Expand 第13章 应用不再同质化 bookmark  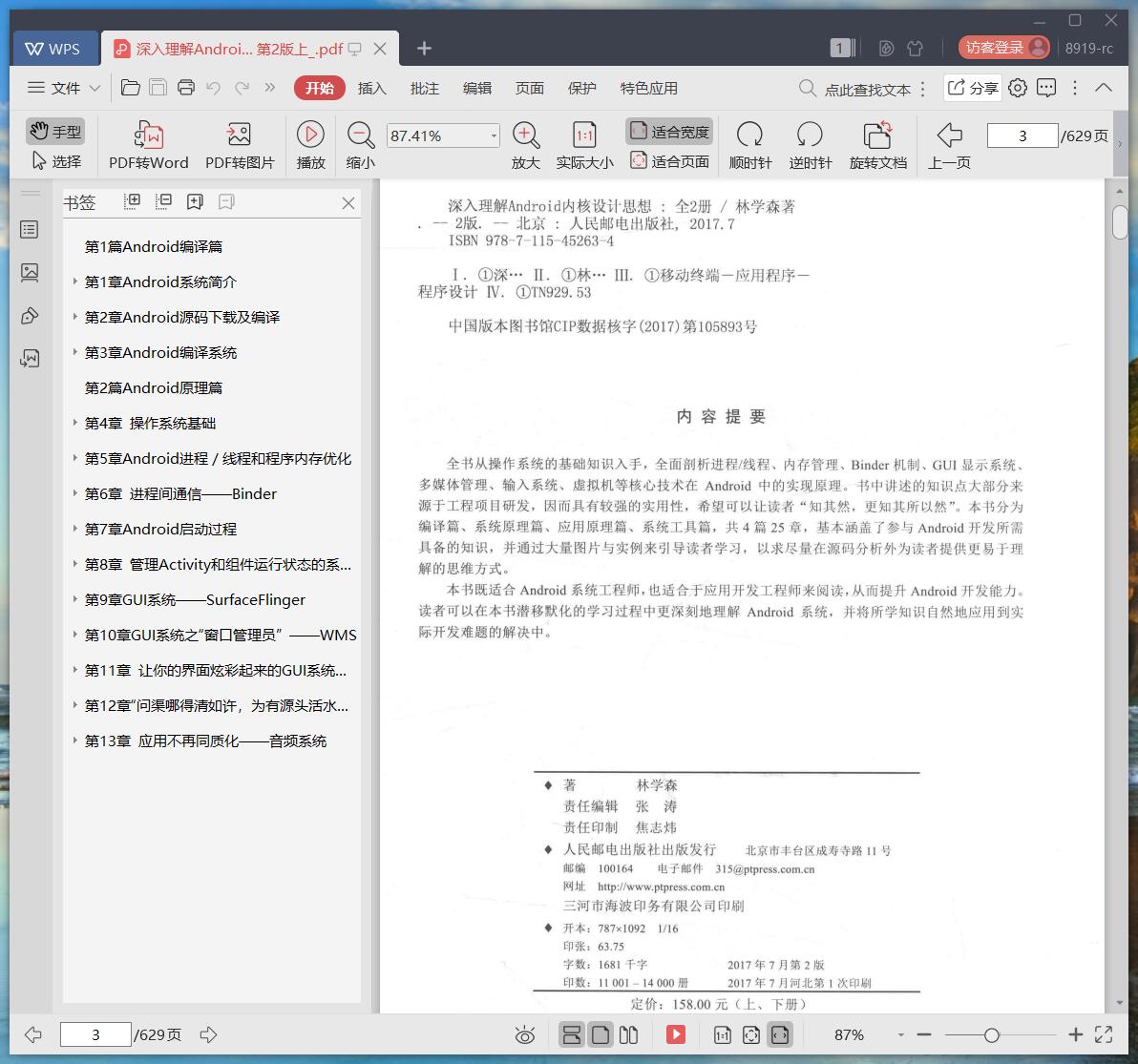(x=74, y=741)
